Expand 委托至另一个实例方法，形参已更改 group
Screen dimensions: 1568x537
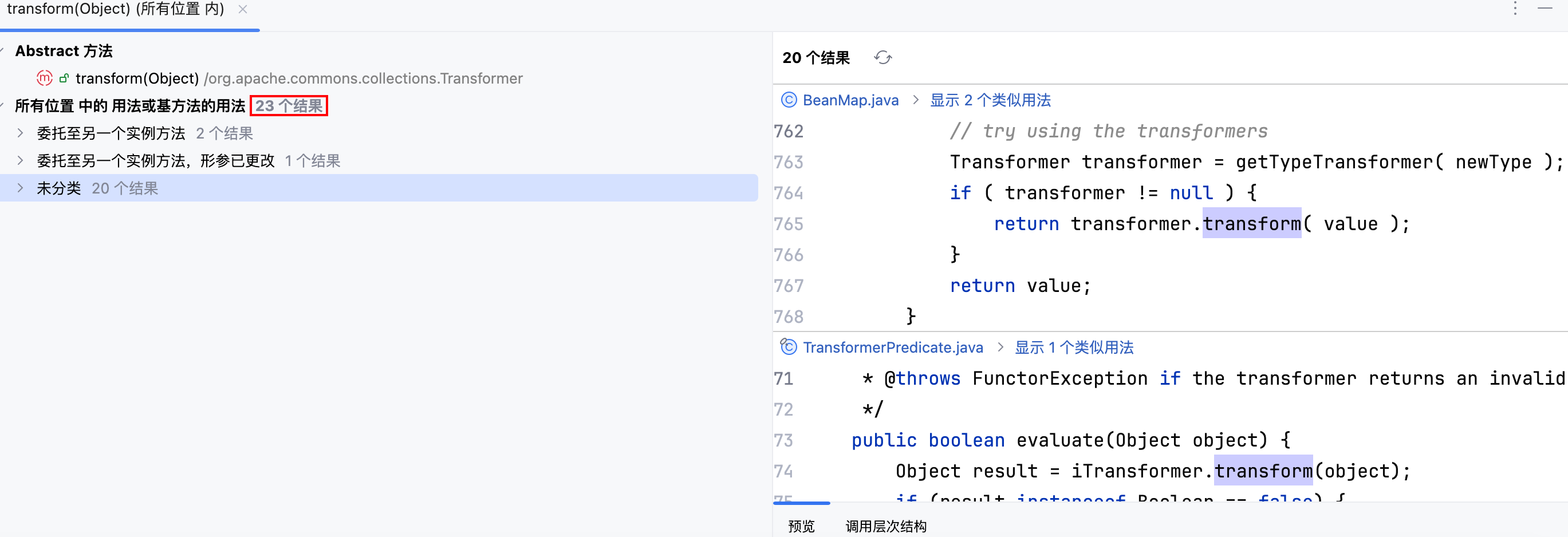20,160
